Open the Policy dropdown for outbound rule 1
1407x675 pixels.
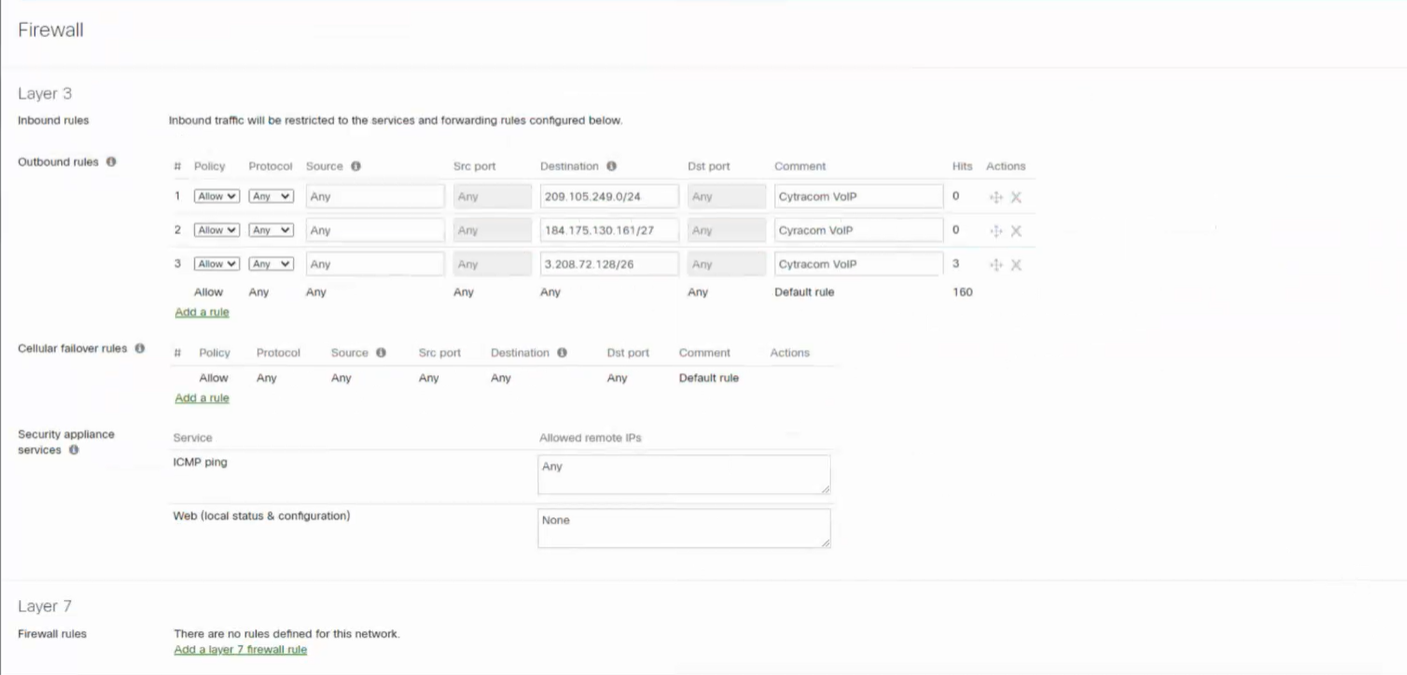pyautogui.click(x=216, y=196)
